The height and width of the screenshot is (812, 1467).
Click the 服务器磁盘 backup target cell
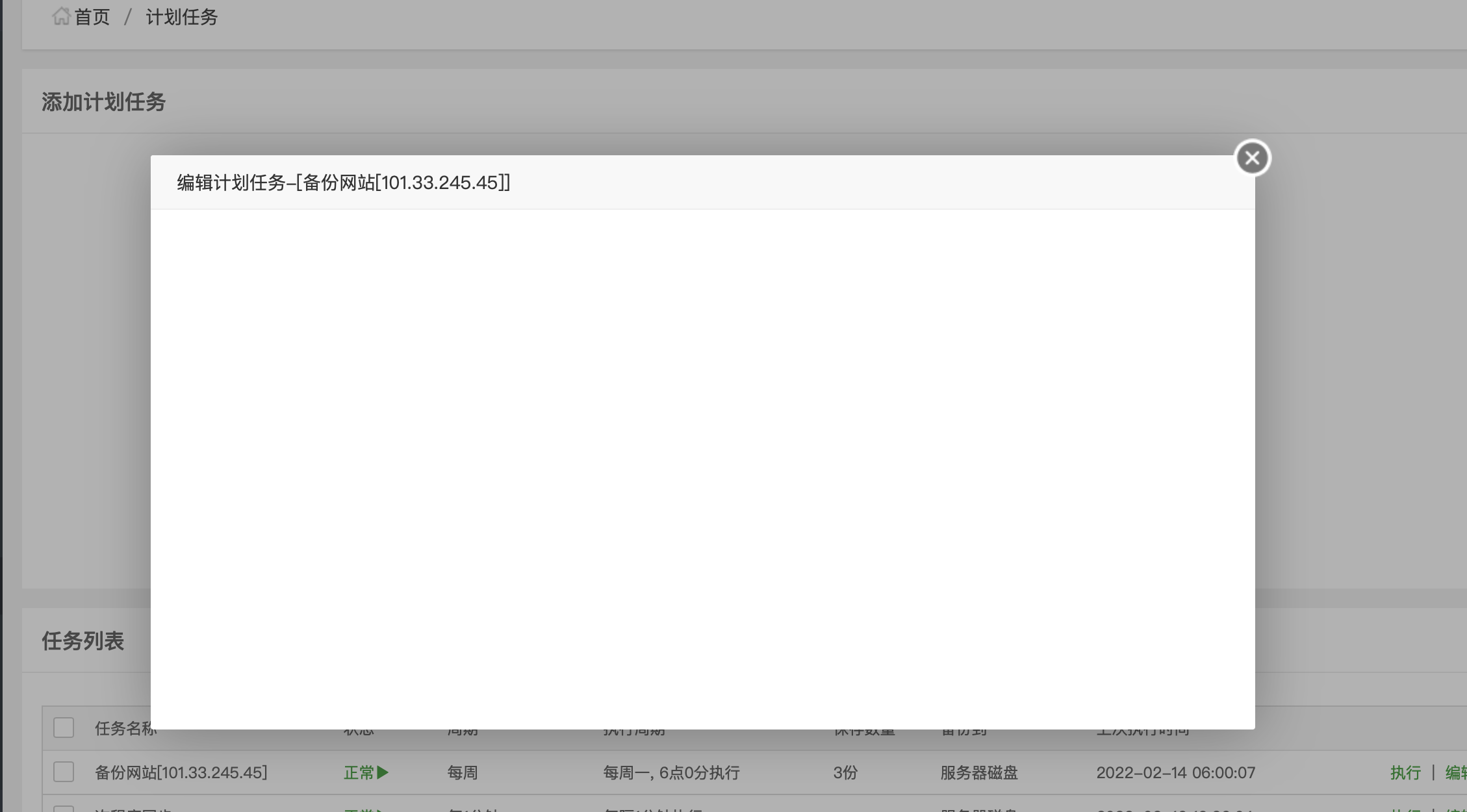(979, 772)
